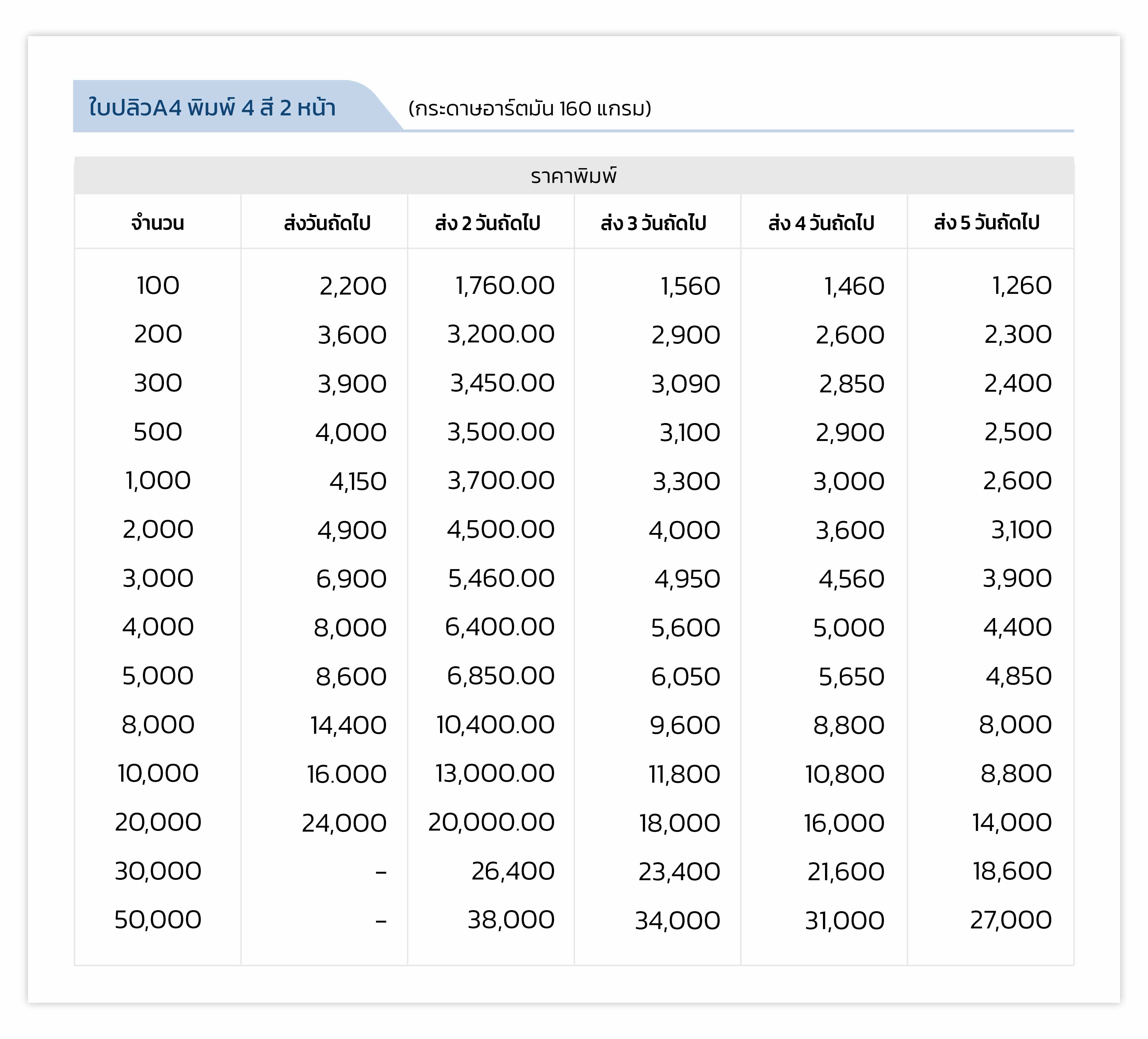Viewport: 1148px width, 1039px height.
Task: Click the 16.000 next-day price
Action: click(346, 774)
